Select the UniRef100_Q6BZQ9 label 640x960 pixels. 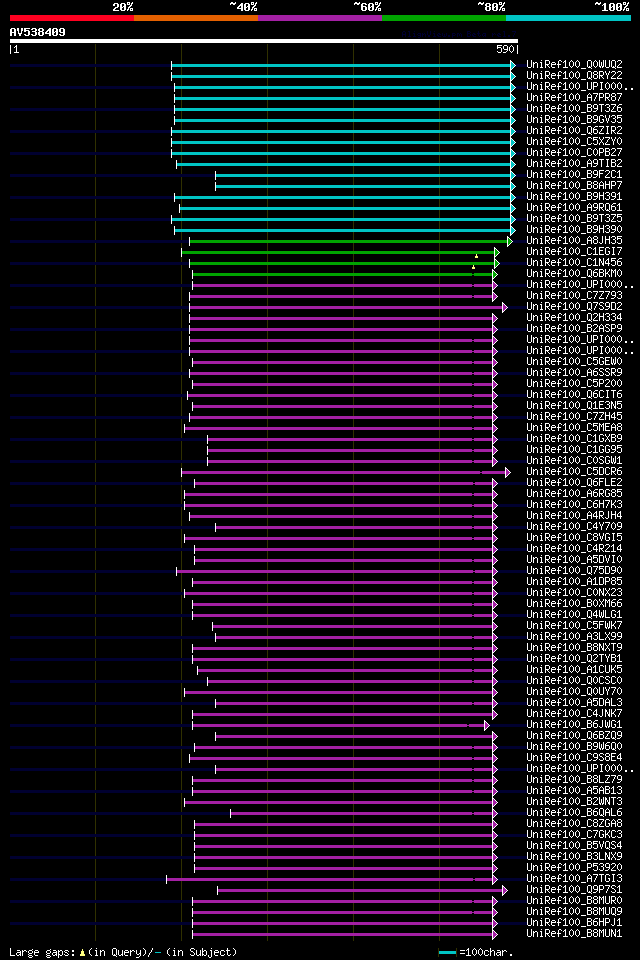574,737
